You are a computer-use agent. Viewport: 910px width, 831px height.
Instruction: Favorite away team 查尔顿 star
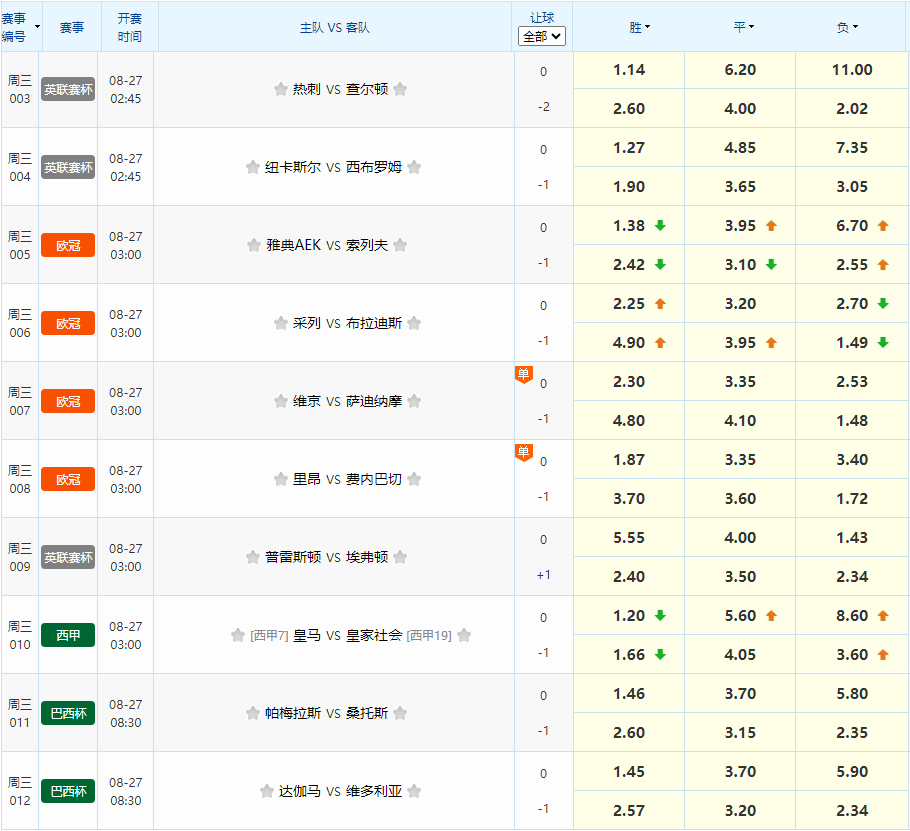coord(400,89)
